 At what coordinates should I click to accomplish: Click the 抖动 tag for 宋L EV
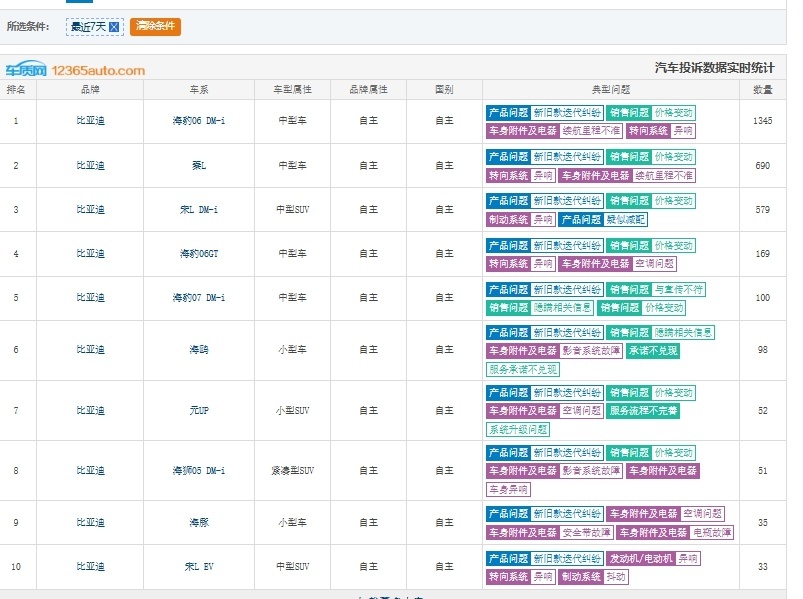coord(616,577)
